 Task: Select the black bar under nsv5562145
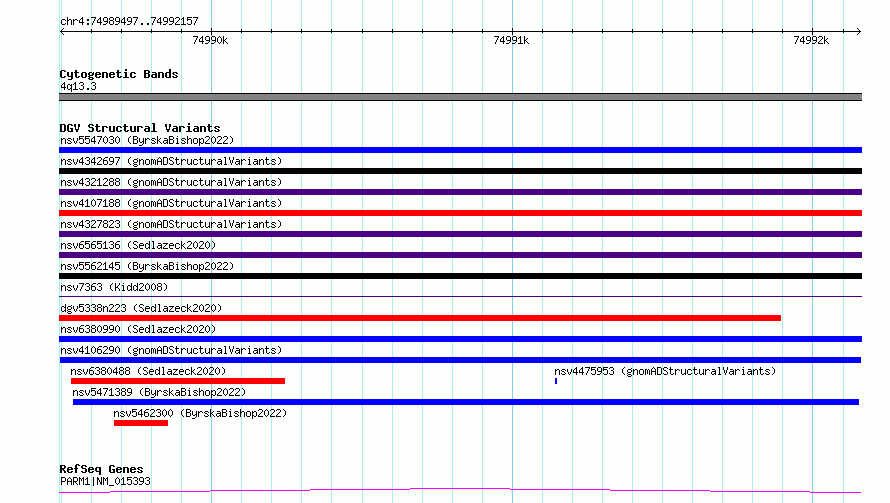pos(460,276)
